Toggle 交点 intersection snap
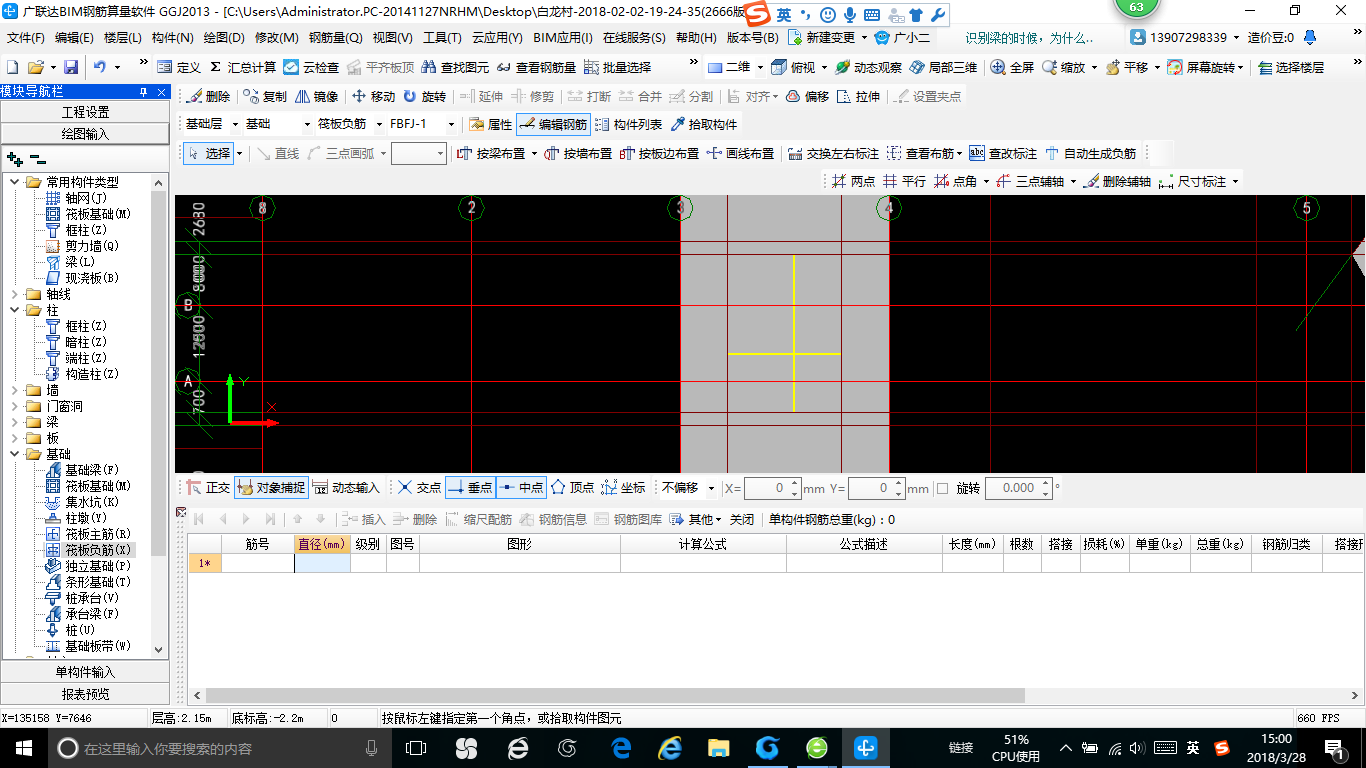The height and width of the screenshot is (768, 1366). (x=419, y=488)
